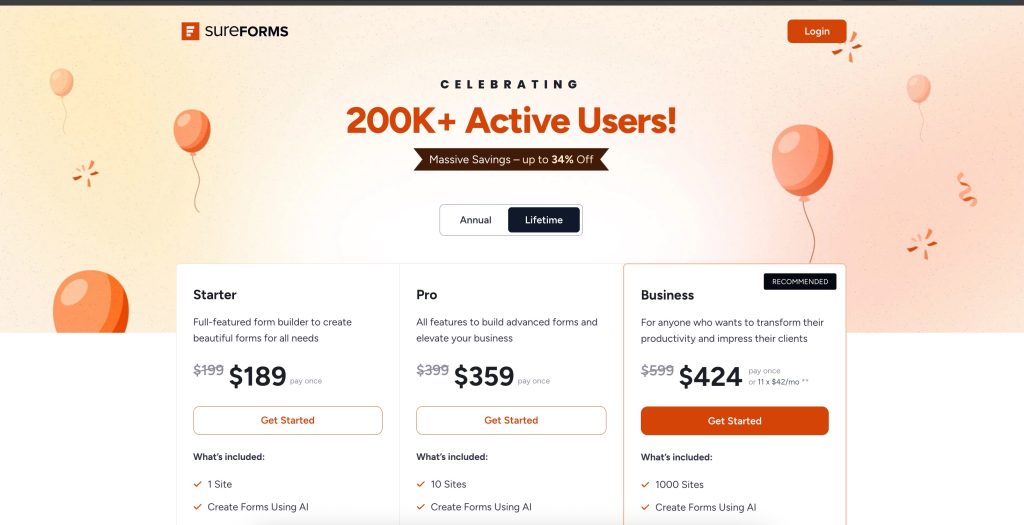Click Get Started under Starter plan
The image size is (1024, 525).
tap(288, 421)
